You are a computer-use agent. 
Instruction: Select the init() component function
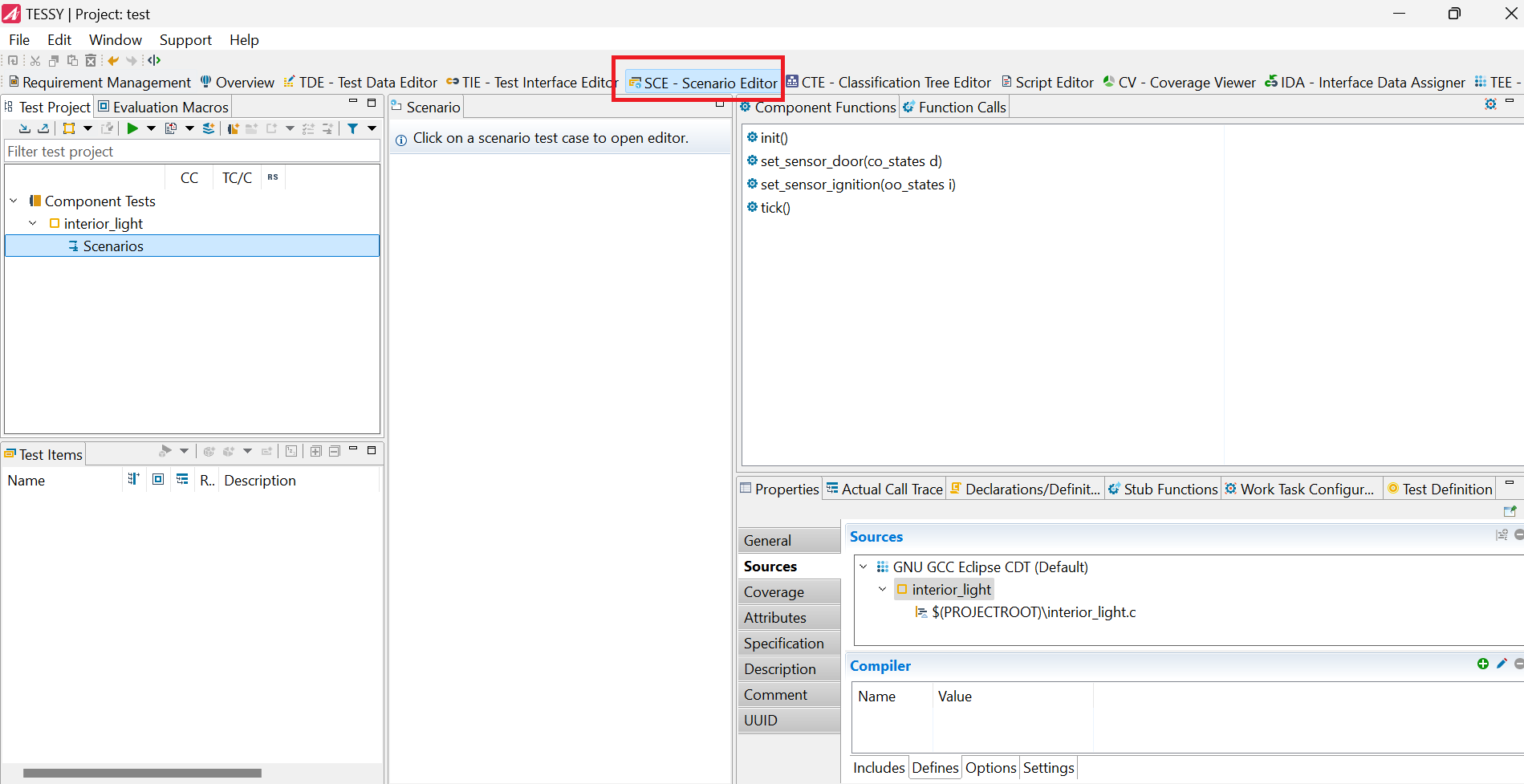768,137
